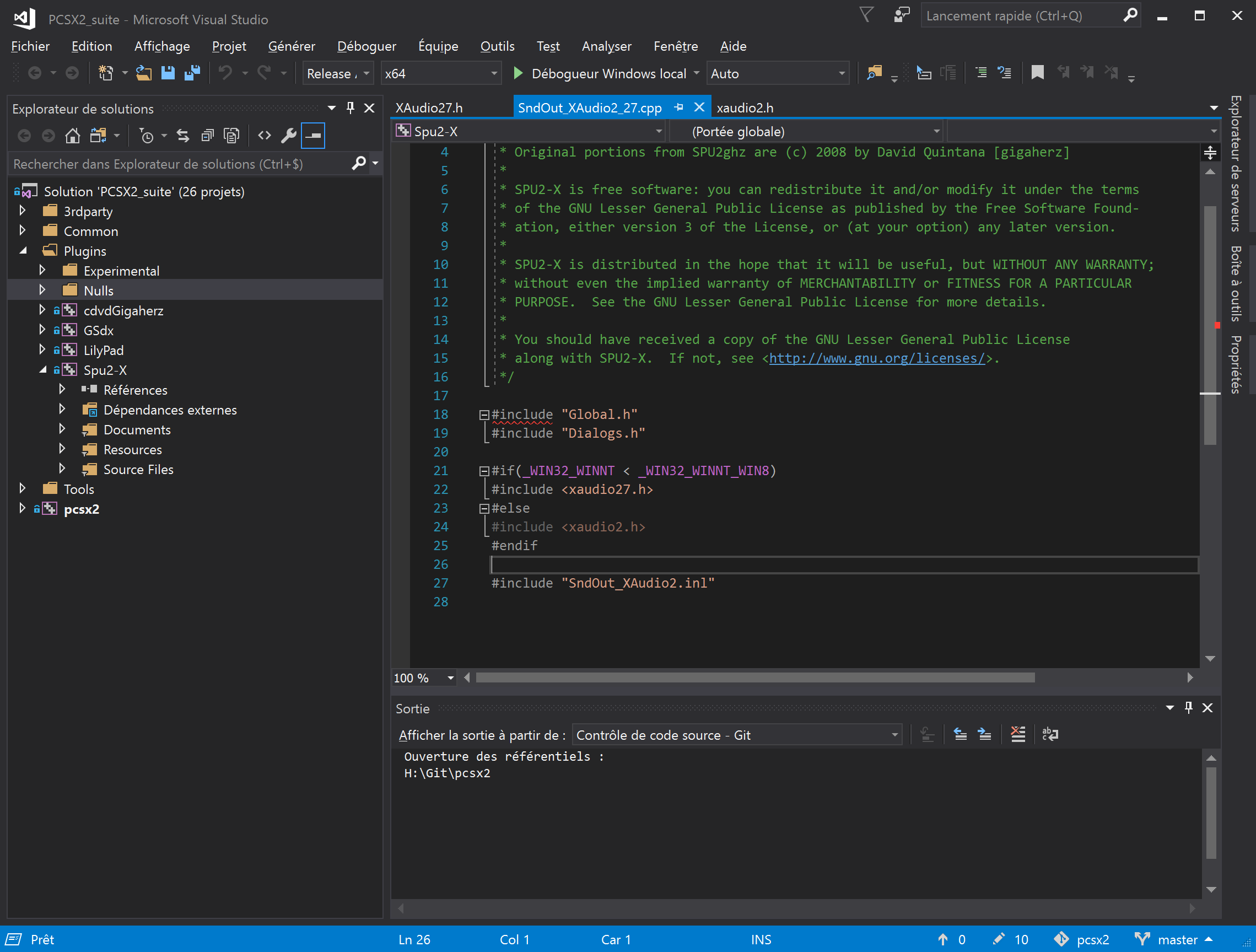
Task: Open x64 platform dropdown
Action: pos(441,73)
